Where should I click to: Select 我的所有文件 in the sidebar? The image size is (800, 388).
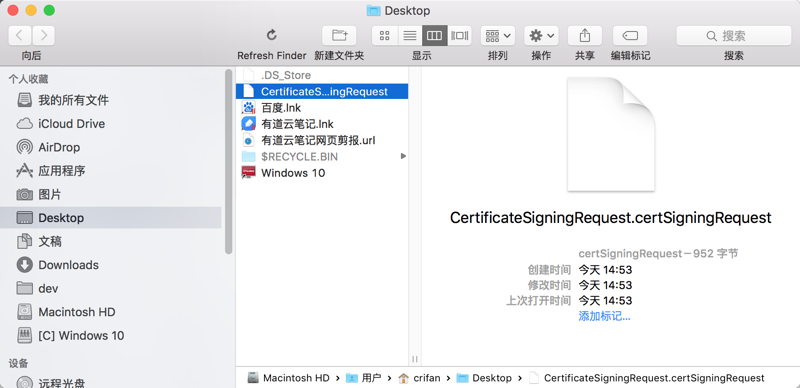111,100
